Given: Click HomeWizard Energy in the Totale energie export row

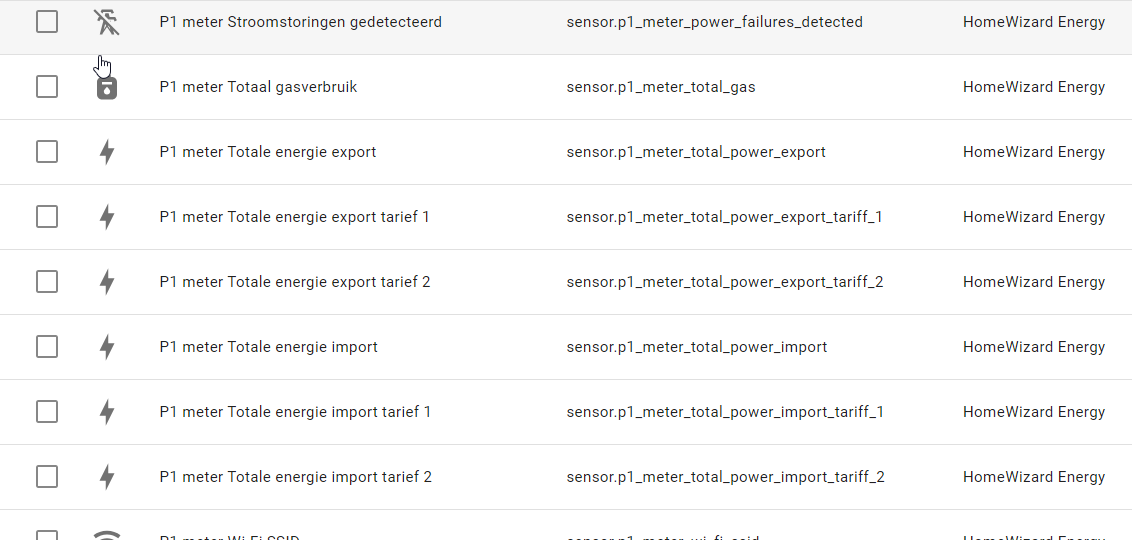Looking at the screenshot, I should [x=1033, y=152].
